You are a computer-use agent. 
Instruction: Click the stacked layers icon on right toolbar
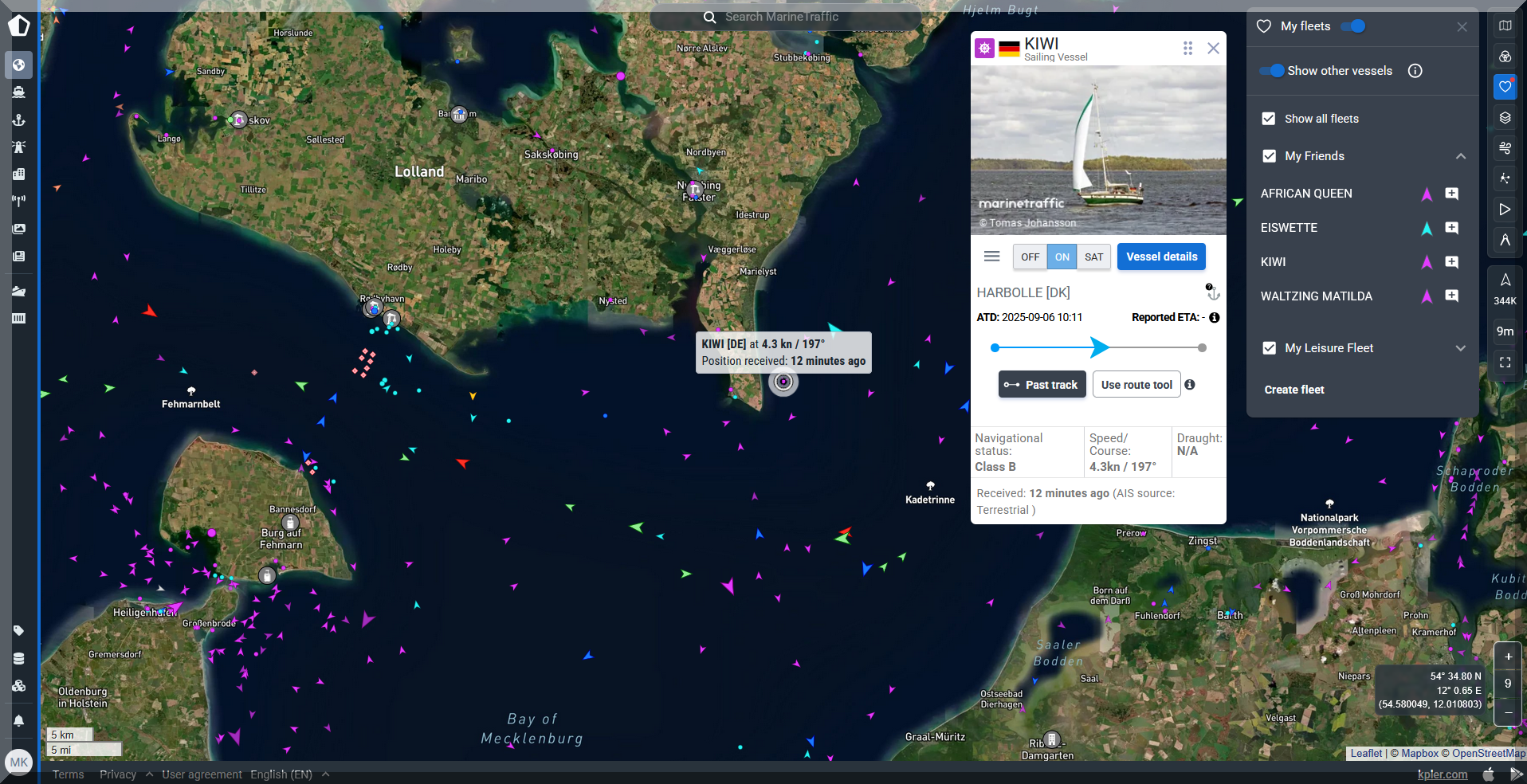pos(1505,118)
